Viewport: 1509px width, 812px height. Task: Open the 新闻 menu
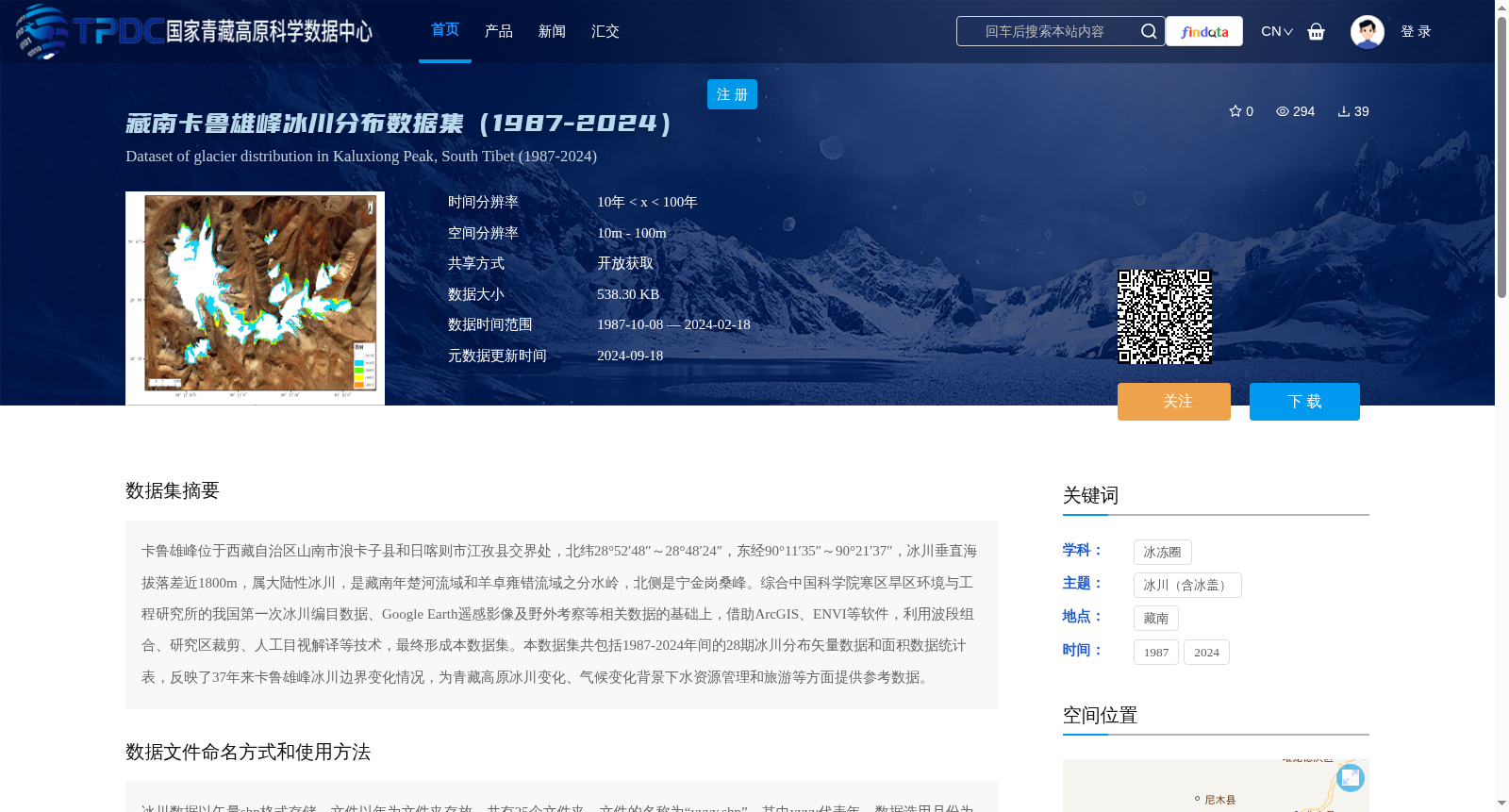tap(552, 31)
